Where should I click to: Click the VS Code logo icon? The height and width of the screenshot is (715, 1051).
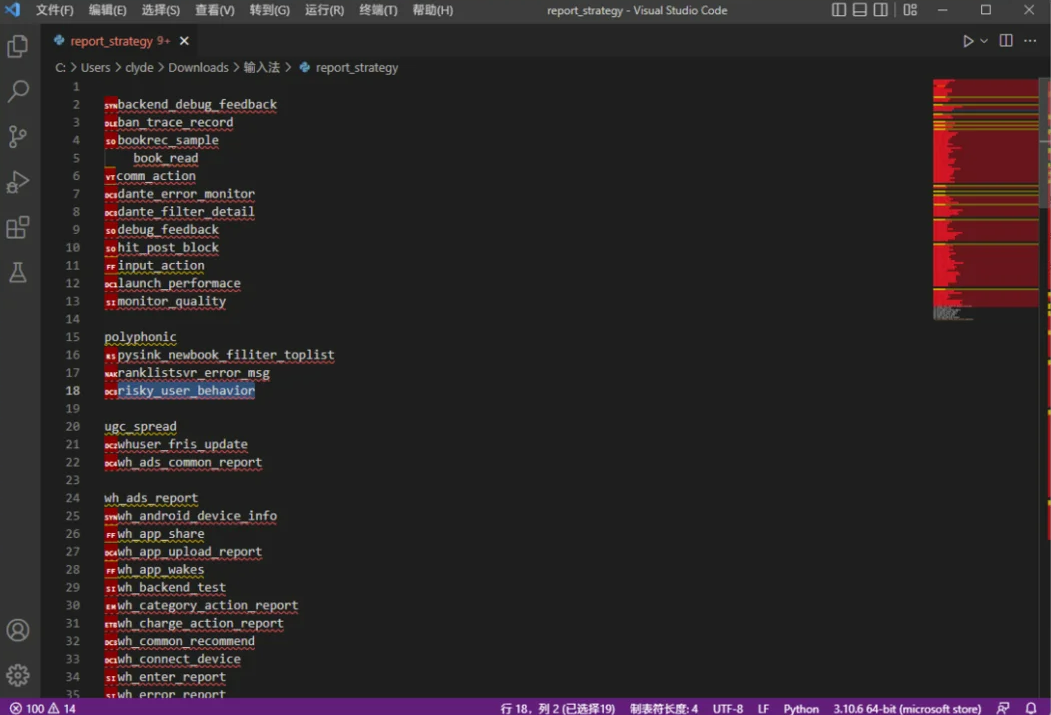click(13, 10)
